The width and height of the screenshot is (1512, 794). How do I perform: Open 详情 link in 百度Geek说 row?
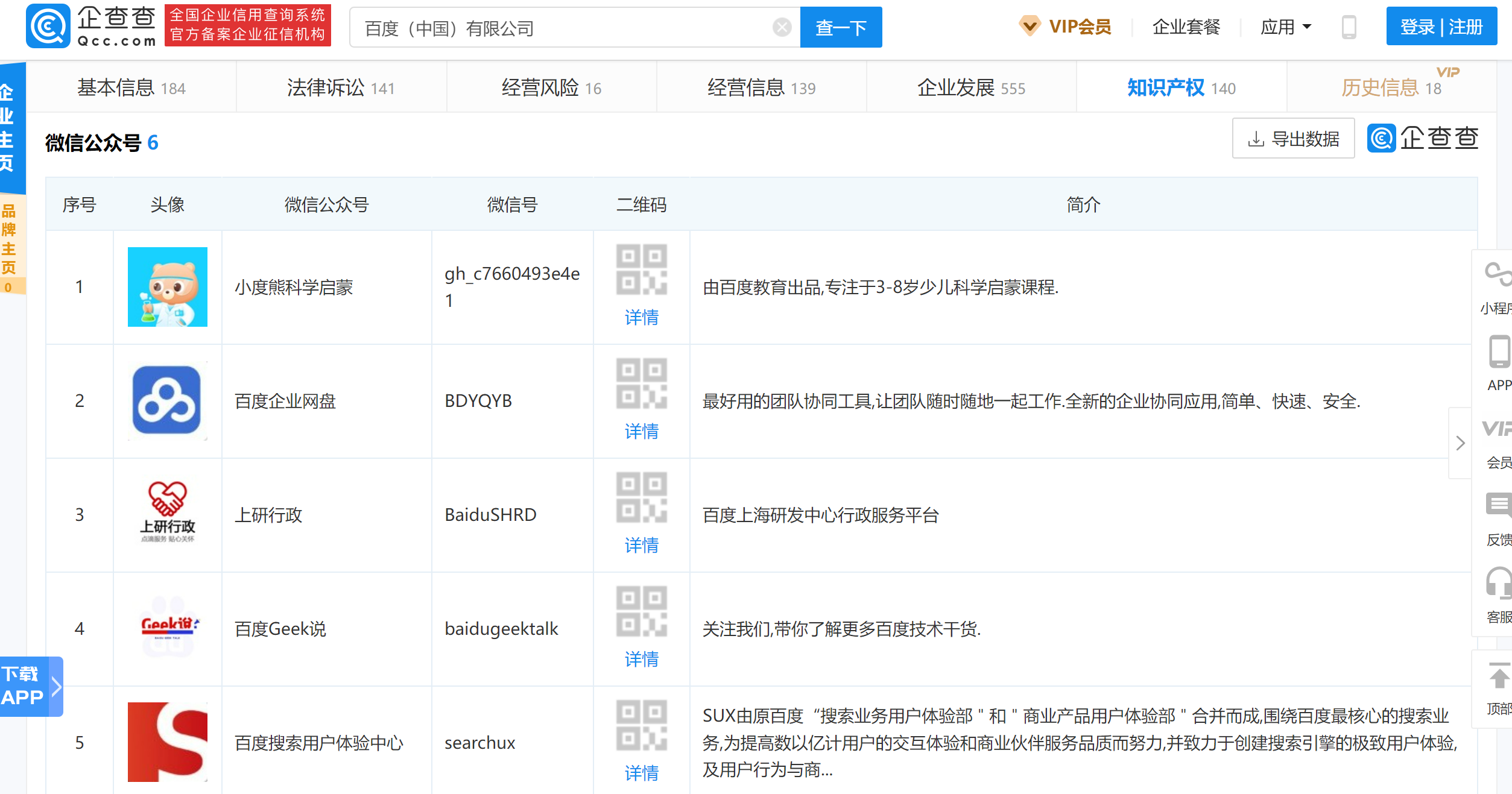[642, 660]
